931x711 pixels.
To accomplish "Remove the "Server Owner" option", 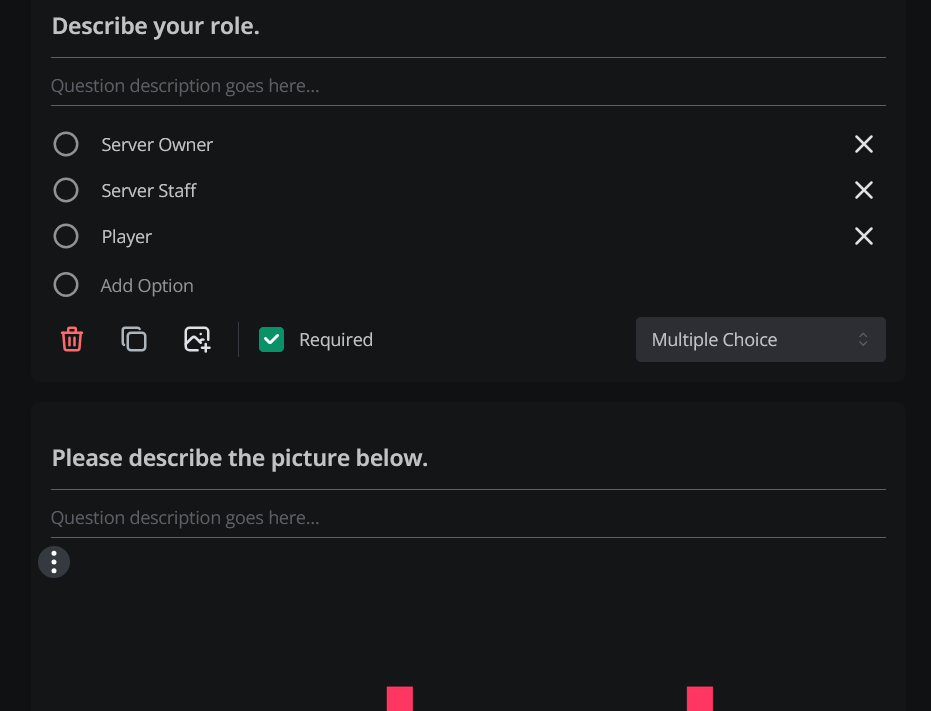I will tap(863, 144).
